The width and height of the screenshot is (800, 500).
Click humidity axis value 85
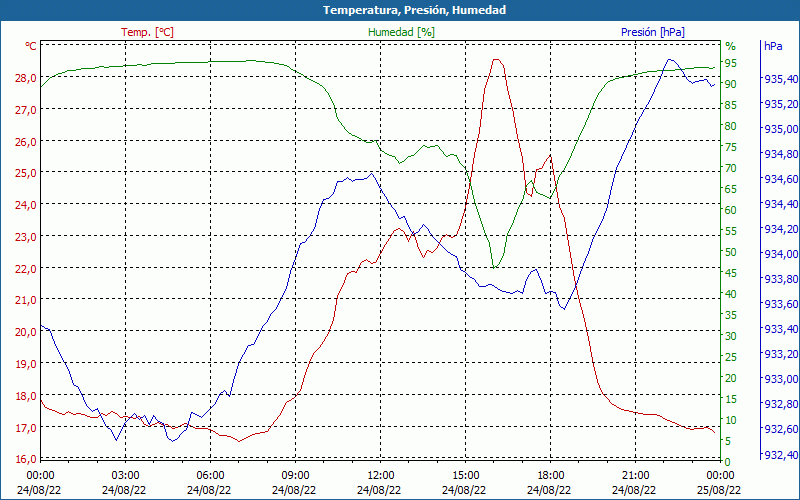pos(731,105)
